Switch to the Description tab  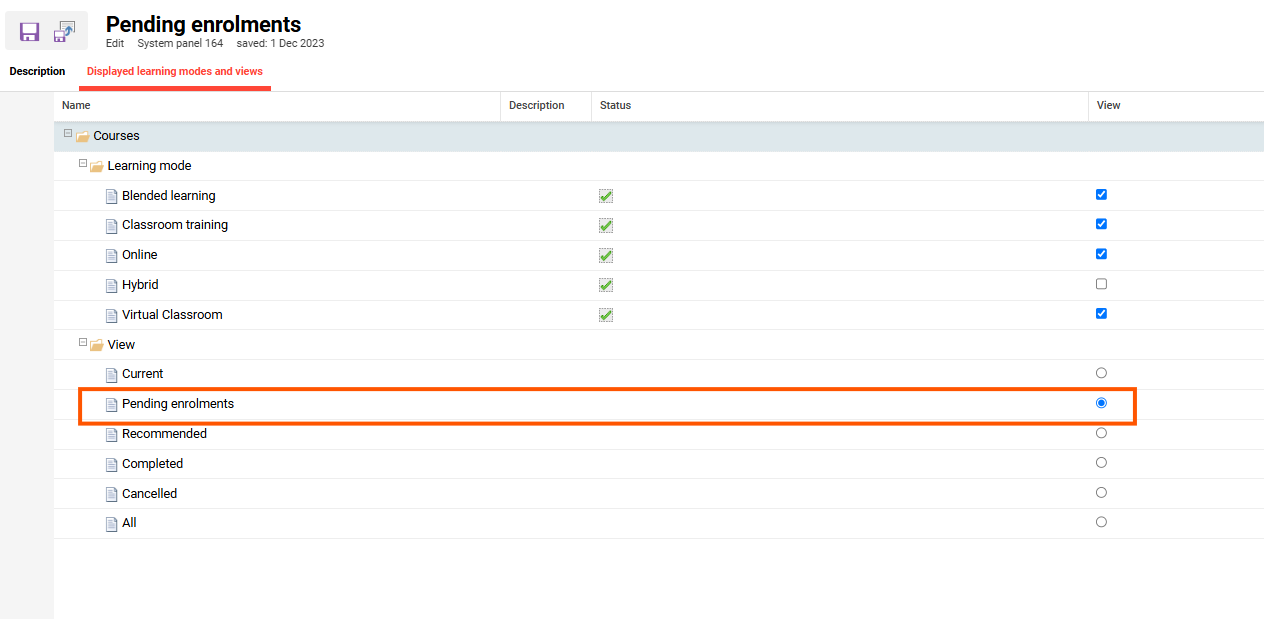click(37, 72)
